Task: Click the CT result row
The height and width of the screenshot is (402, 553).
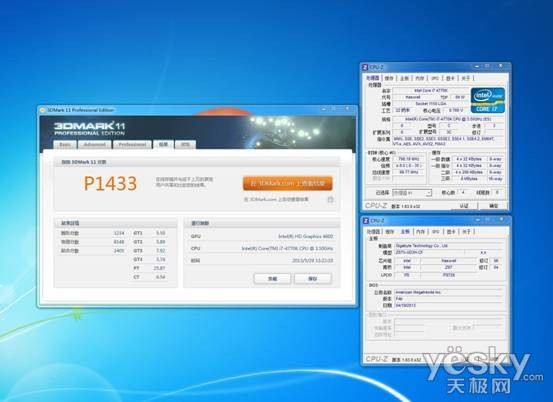Action: pyautogui.click(x=149, y=277)
